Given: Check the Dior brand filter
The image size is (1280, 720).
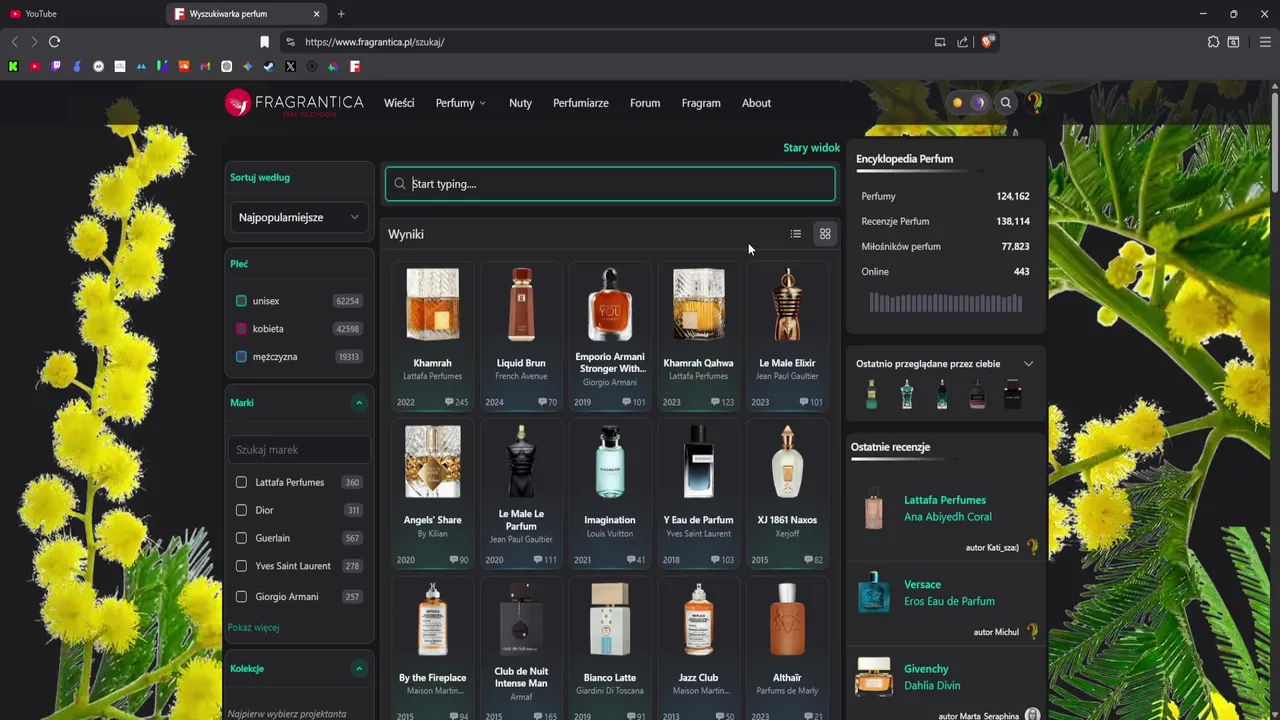Looking at the screenshot, I should (x=241, y=510).
